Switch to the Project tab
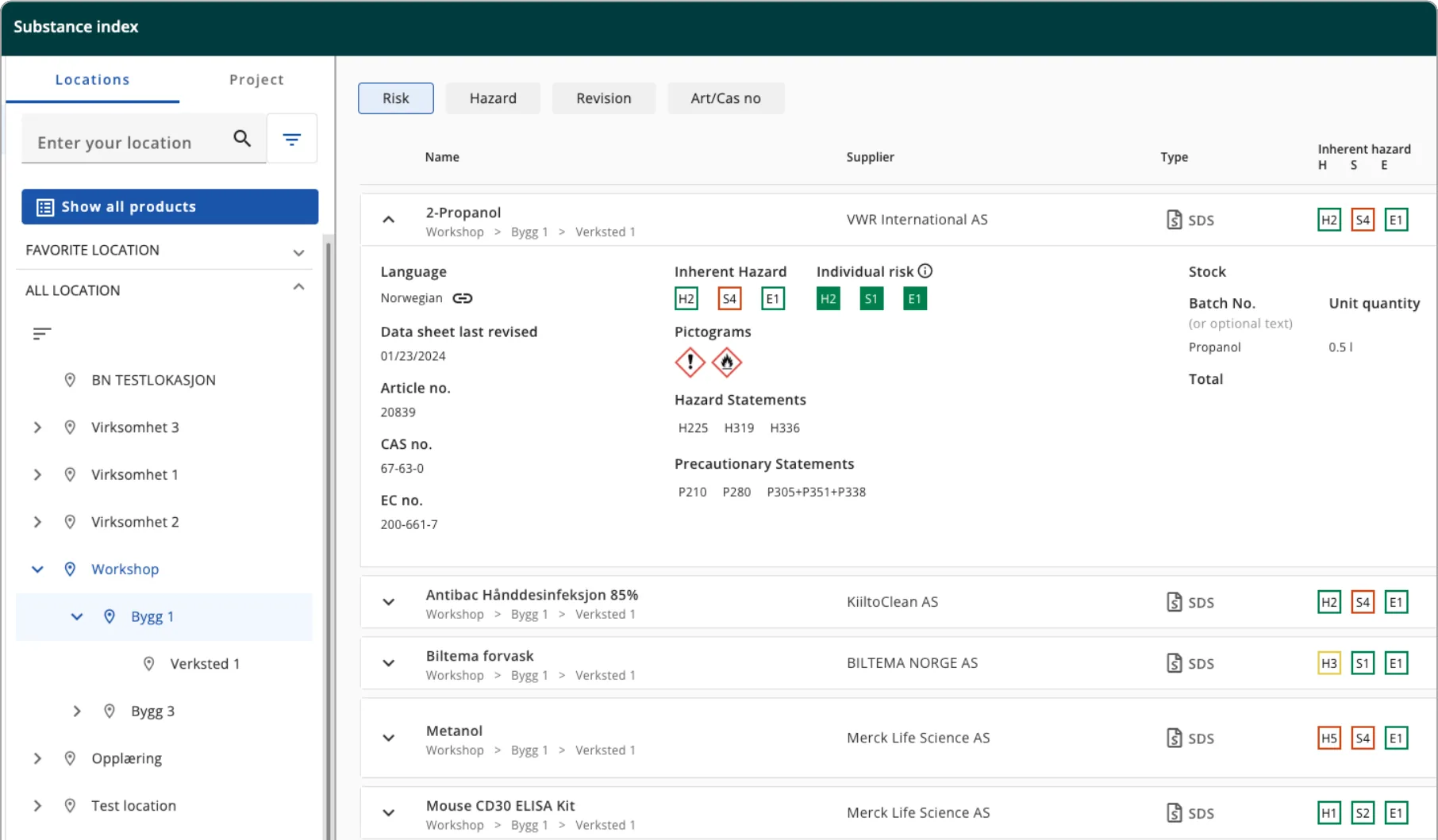 tap(256, 79)
